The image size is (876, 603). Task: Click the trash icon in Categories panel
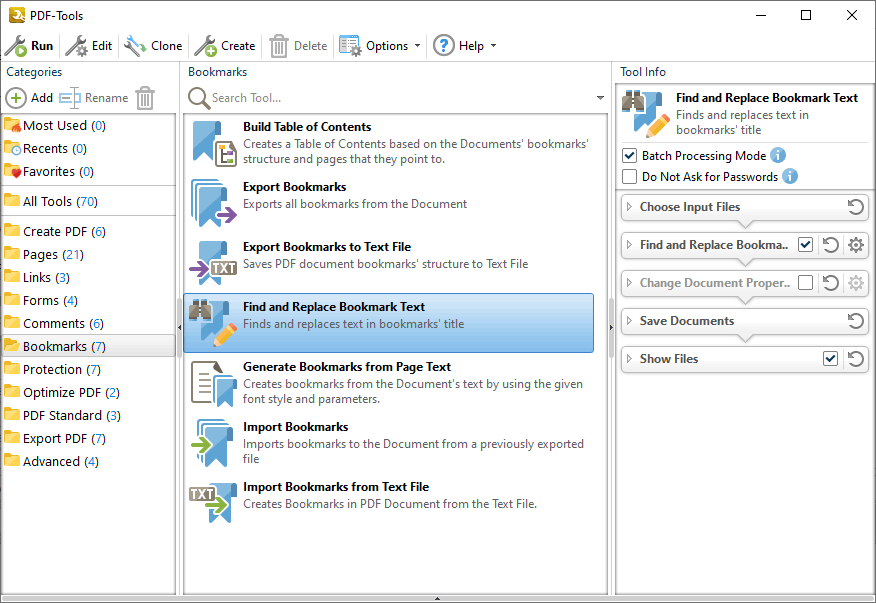[x=145, y=98]
